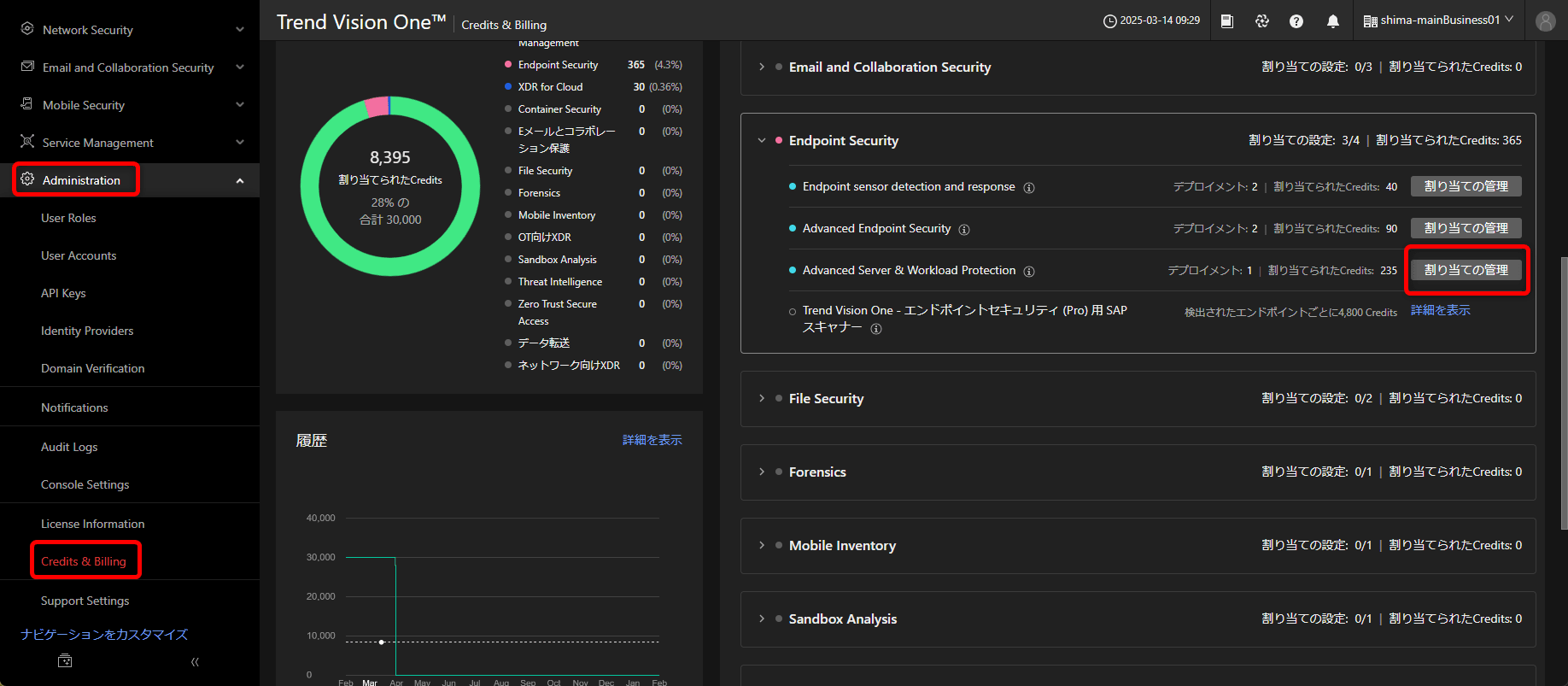Viewport: 1568px width, 686px height.
Task: Manage allocation for Advanced Endpoint Security
Action: pyautogui.click(x=1466, y=228)
